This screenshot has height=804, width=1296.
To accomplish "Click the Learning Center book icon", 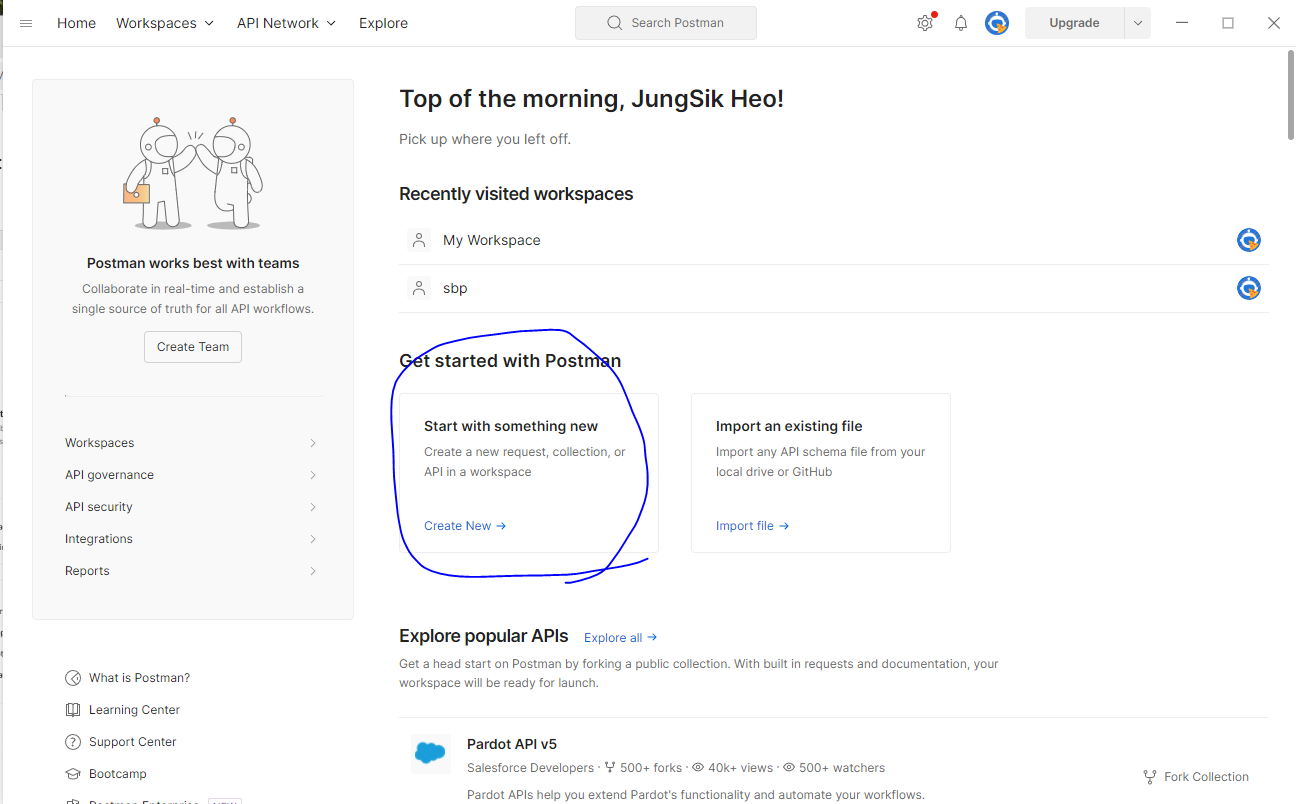I will tap(73, 710).
